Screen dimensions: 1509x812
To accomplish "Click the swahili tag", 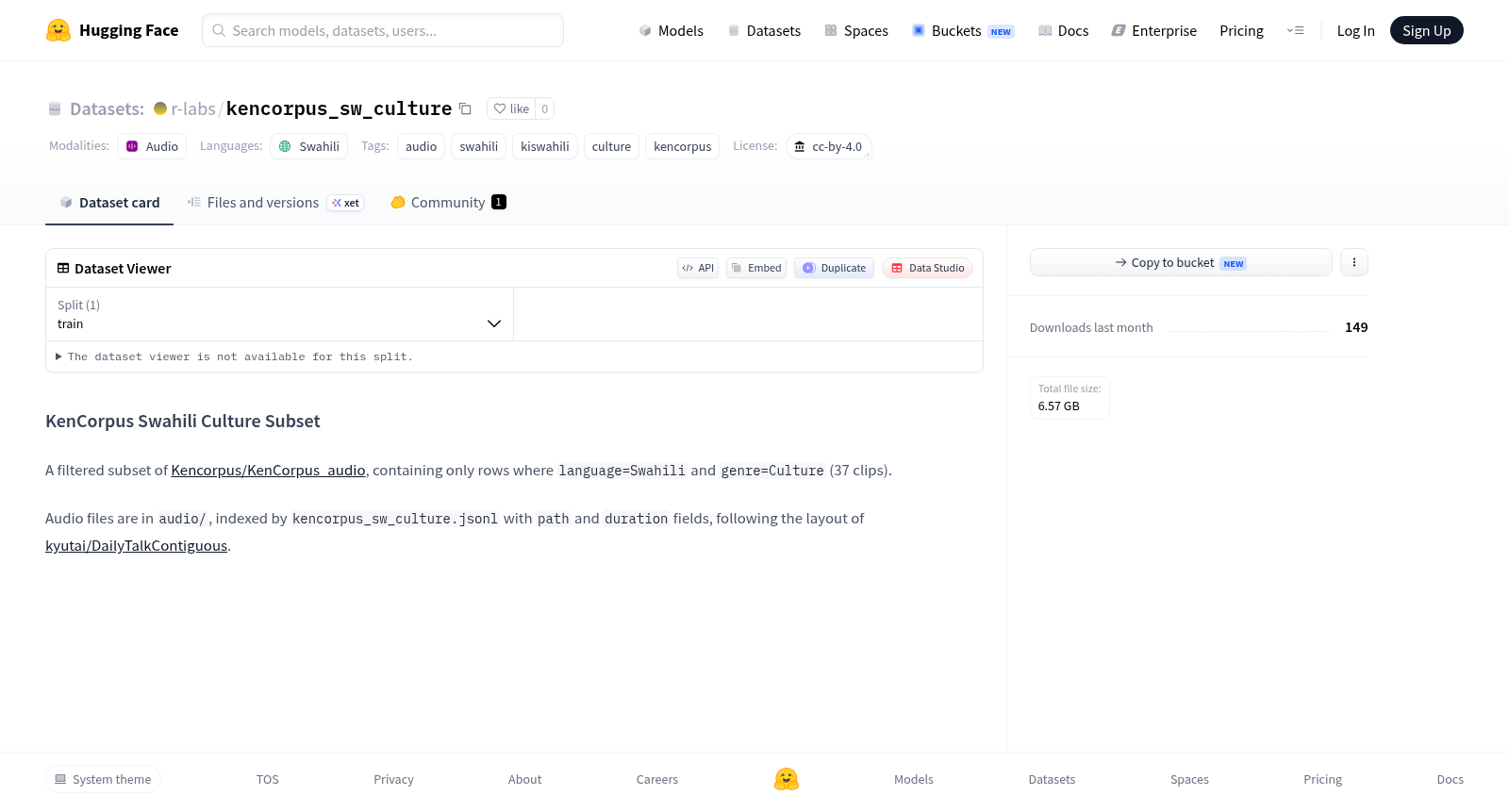I will click(479, 146).
